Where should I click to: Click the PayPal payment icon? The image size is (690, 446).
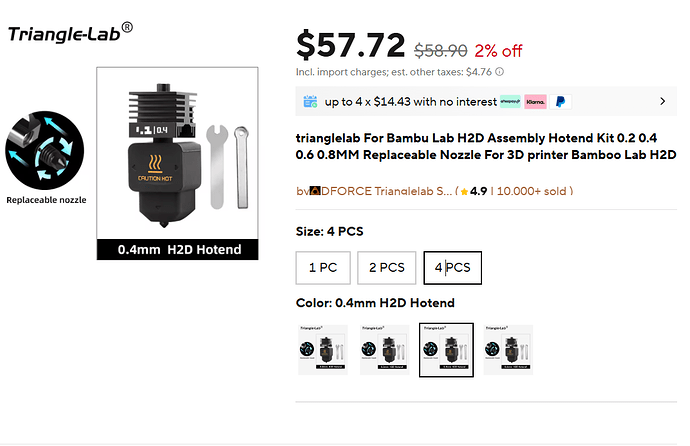pos(560,102)
